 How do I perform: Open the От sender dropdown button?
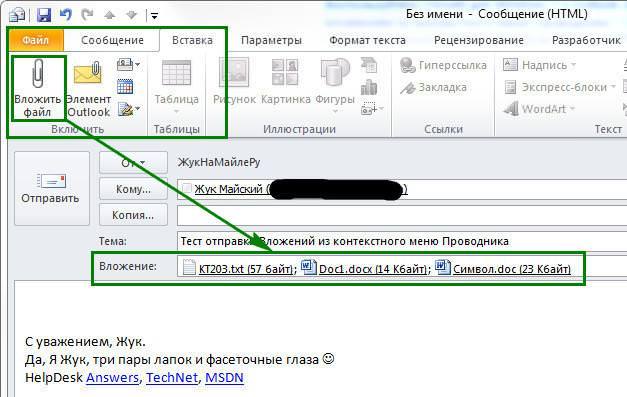(133, 162)
